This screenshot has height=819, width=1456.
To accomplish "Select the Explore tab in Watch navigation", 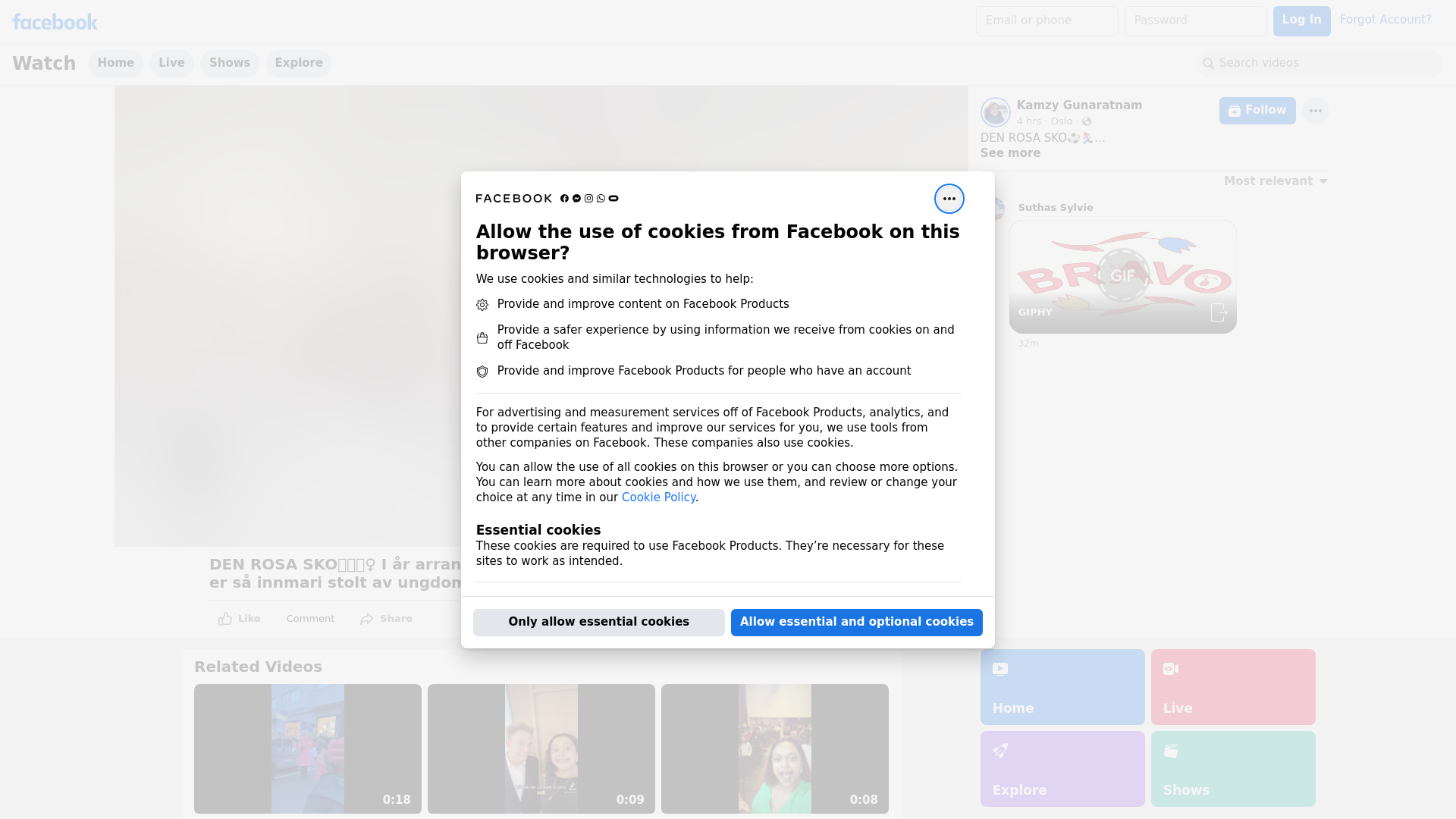I will tap(299, 64).
